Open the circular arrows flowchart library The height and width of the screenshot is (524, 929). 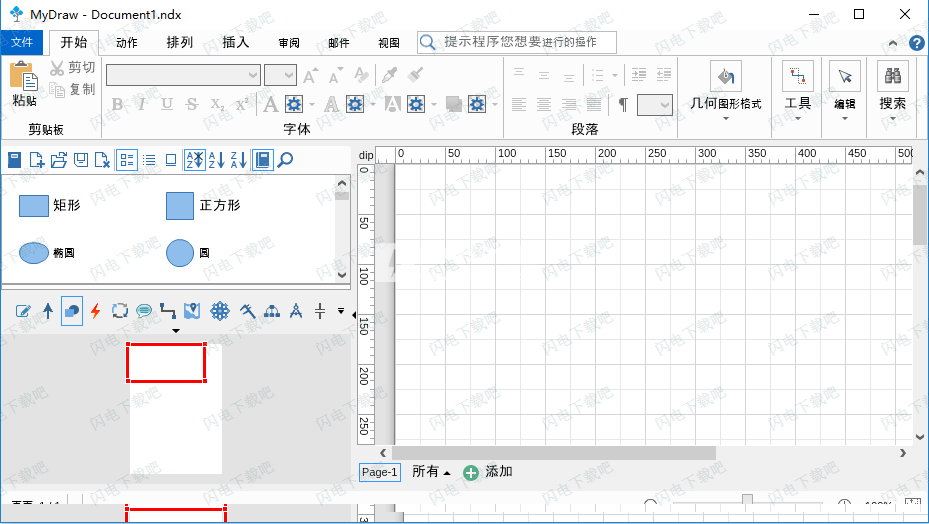click(x=120, y=311)
